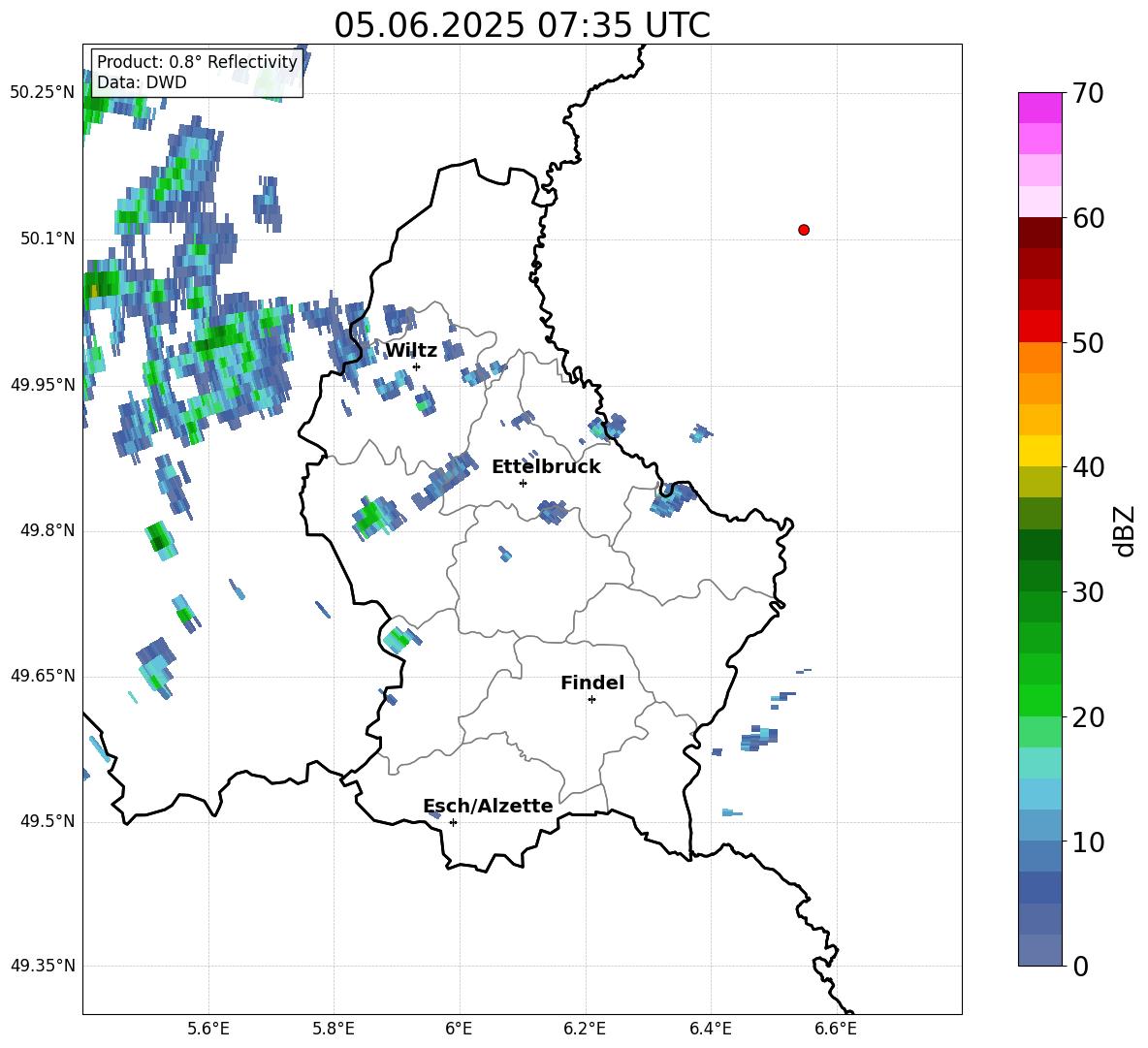
Task: Click the 'Product: 0.8° Reflectivity' legend text
Action: 197,62
